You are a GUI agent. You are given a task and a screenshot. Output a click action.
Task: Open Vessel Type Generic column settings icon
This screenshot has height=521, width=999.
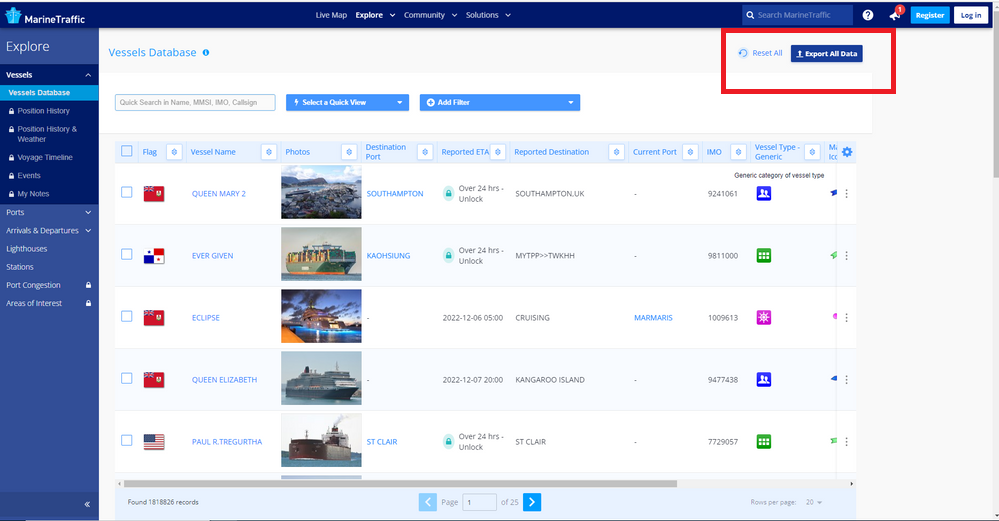click(812, 152)
